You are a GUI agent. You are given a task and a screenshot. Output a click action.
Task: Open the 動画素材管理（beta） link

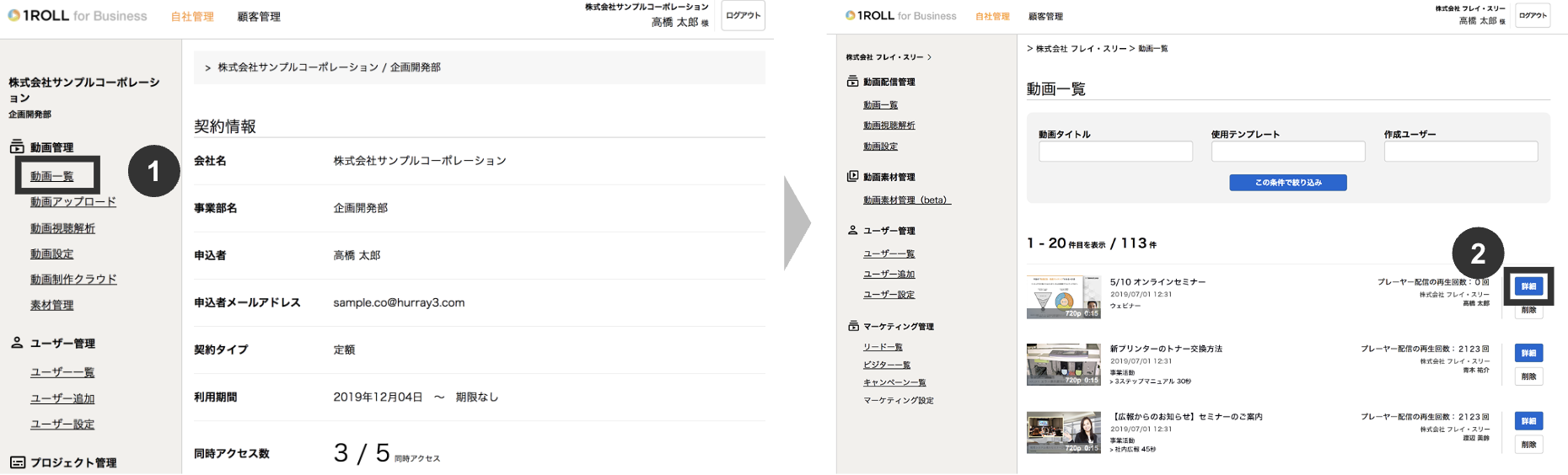906,200
